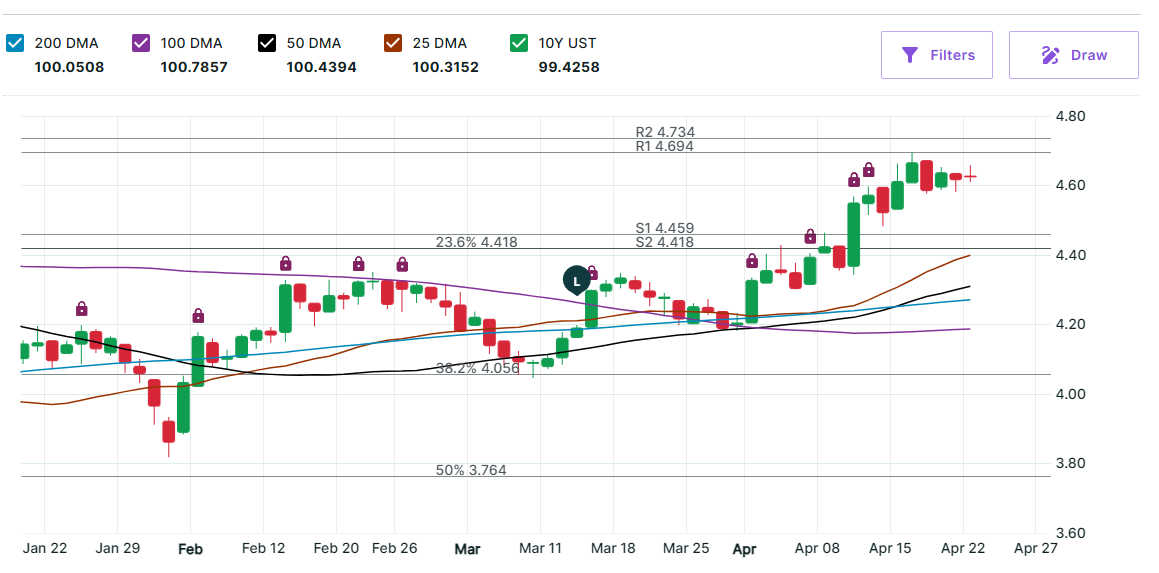
Task: Click the S1 4.459 support label
Action: pos(665,228)
